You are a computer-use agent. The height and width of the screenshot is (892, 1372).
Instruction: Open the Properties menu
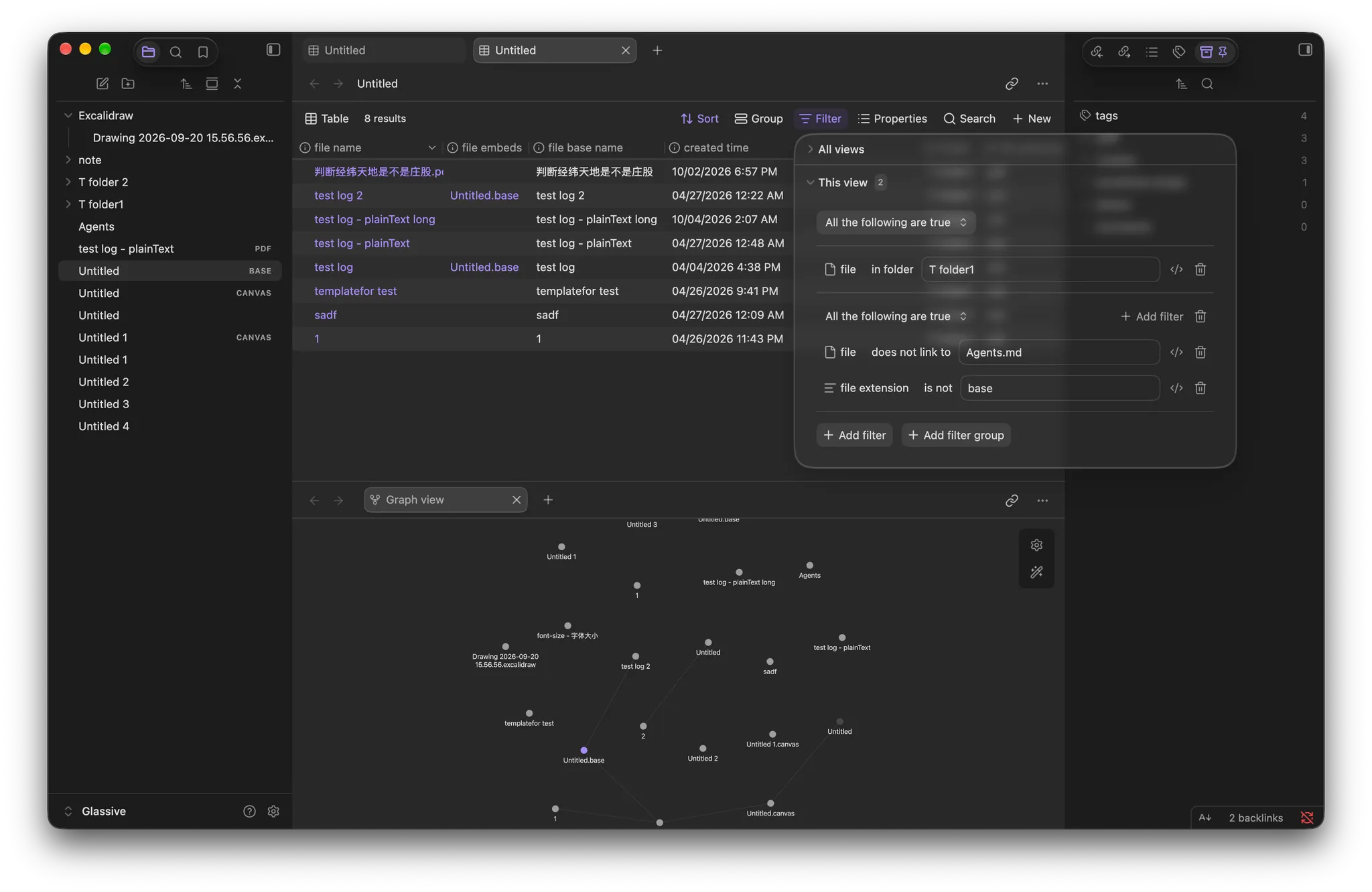pyautogui.click(x=892, y=119)
